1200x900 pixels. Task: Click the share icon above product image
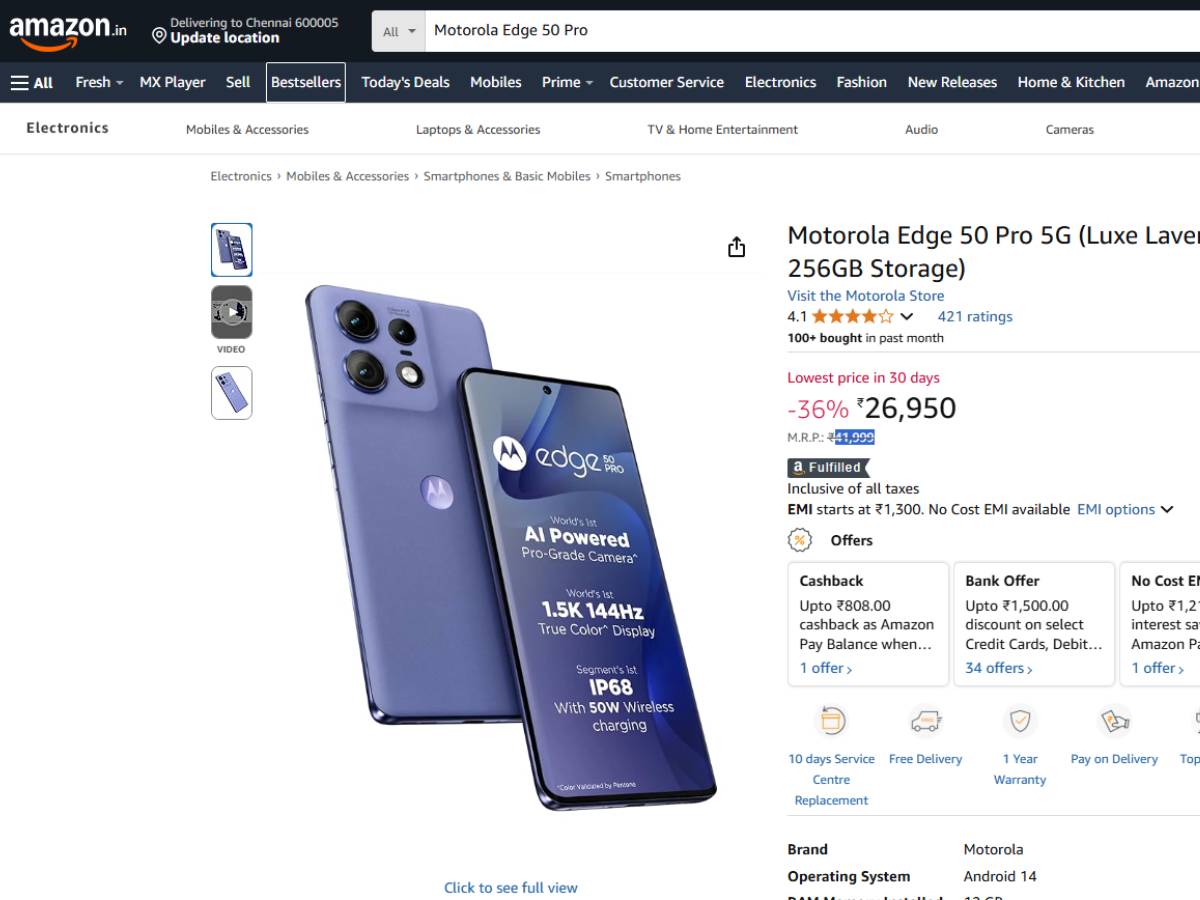pos(737,247)
